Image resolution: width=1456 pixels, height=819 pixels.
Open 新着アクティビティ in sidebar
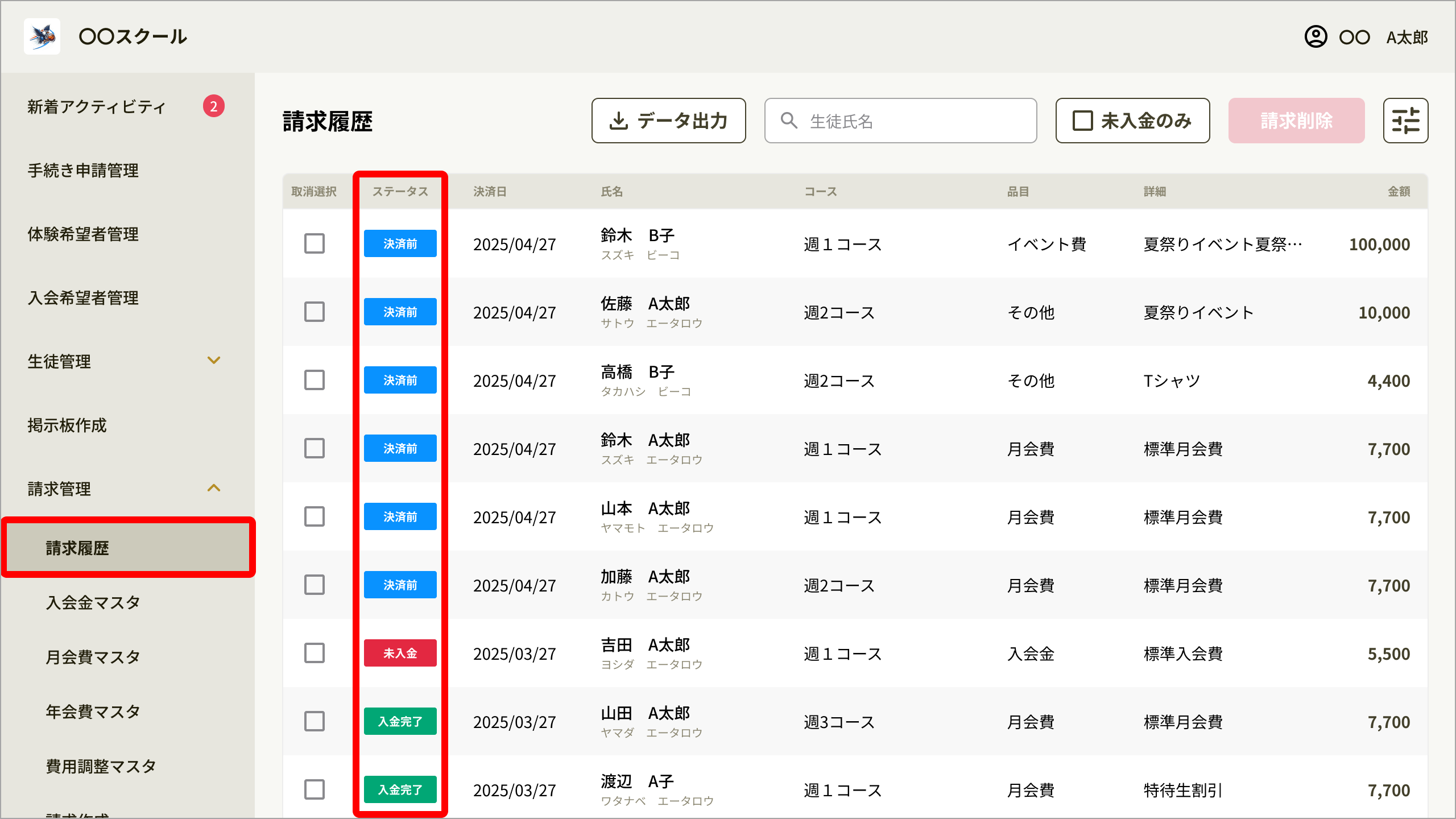pyautogui.click(x=97, y=107)
